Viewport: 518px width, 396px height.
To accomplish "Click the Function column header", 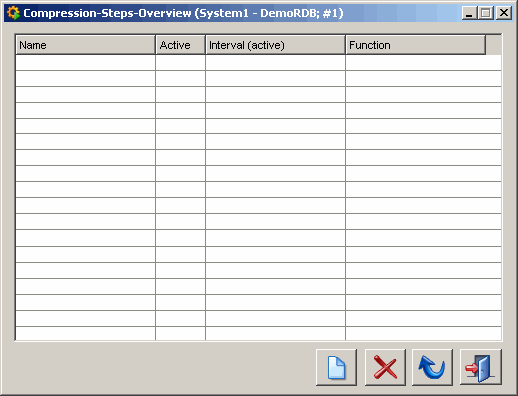I will pyautogui.click(x=416, y=45).
